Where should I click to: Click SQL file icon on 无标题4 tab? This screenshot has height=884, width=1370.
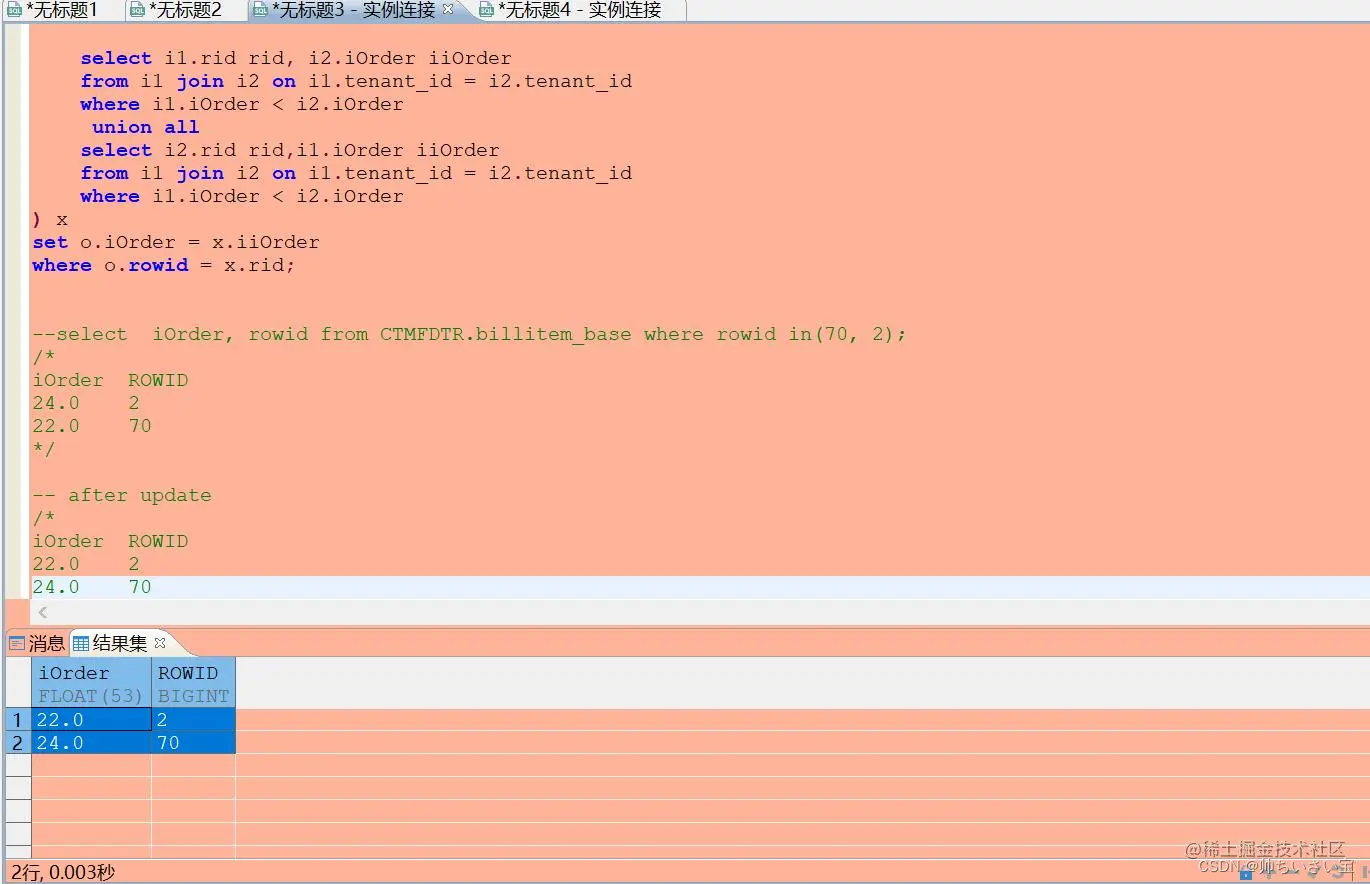point(487,10)
